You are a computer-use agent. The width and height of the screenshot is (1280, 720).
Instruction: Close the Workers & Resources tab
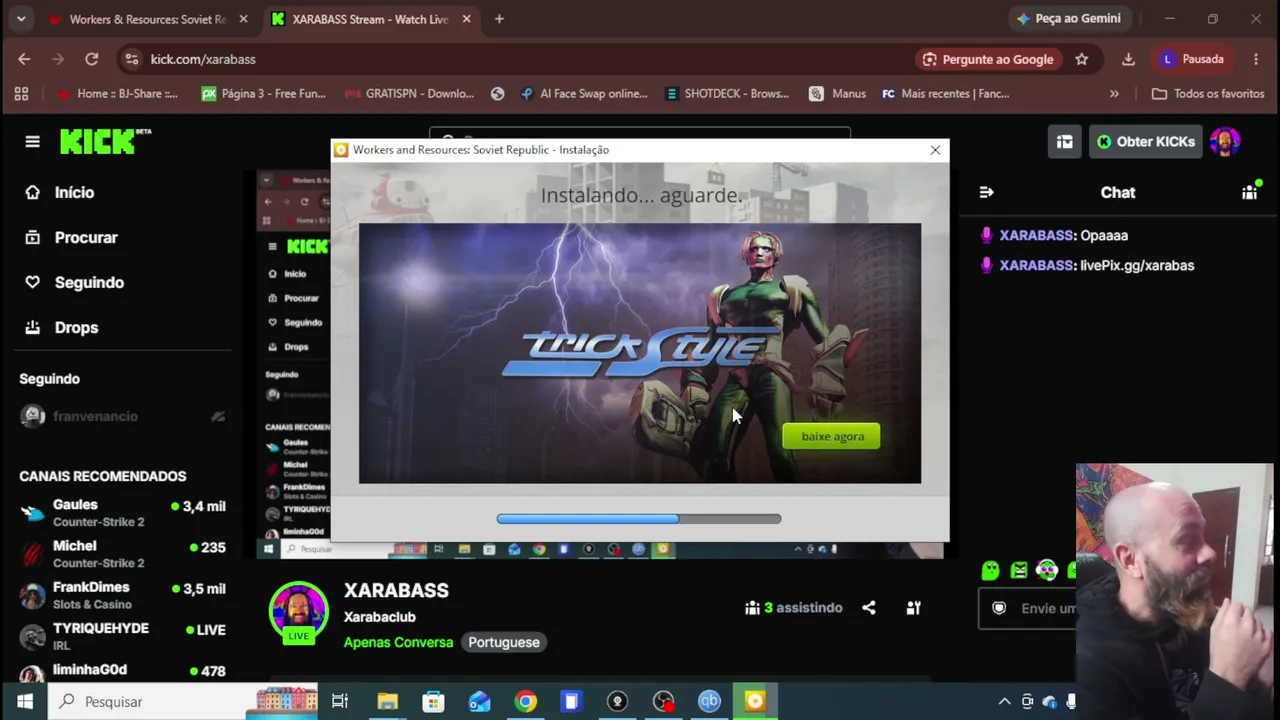[x=243, y=19]
